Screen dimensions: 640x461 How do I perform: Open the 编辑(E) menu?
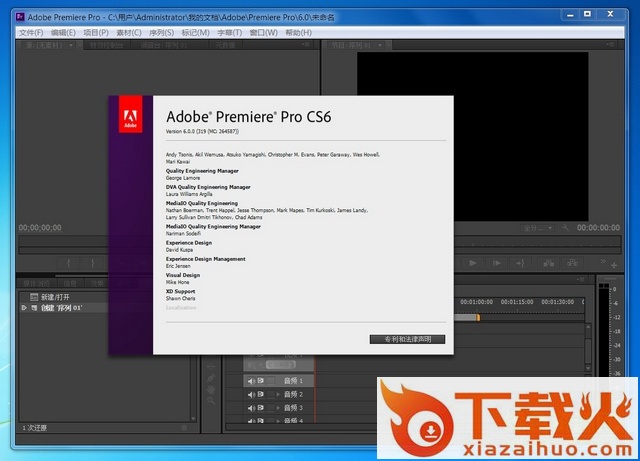pyautogui.click(x=63, y=33)
